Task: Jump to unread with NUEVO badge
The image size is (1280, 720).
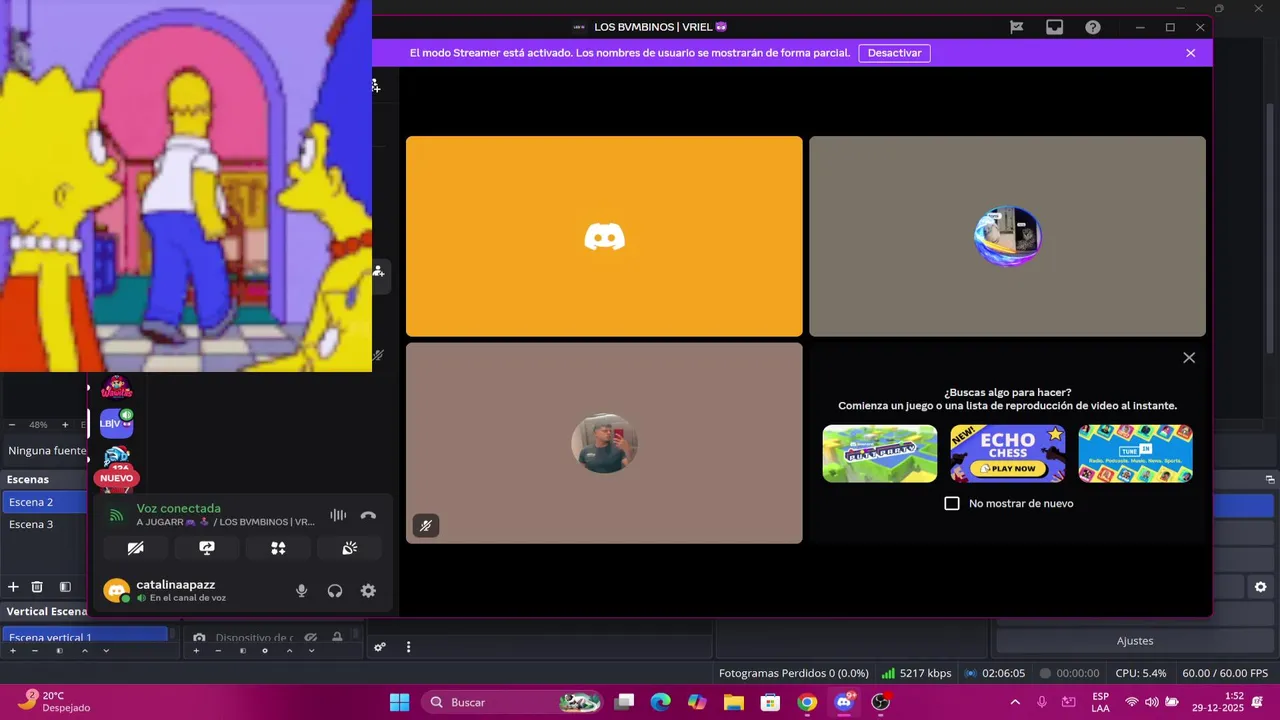Action: pyautogui.click(x=116, y=478)
